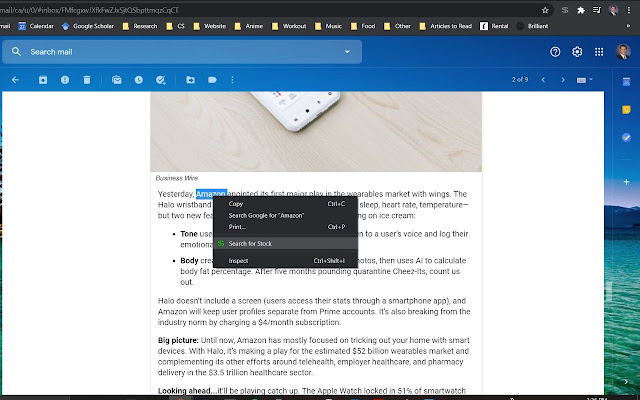The height and width of the screenshot is (400, 640).
Task: Open the Tasks side panel icon
Action: click(626, 138)
